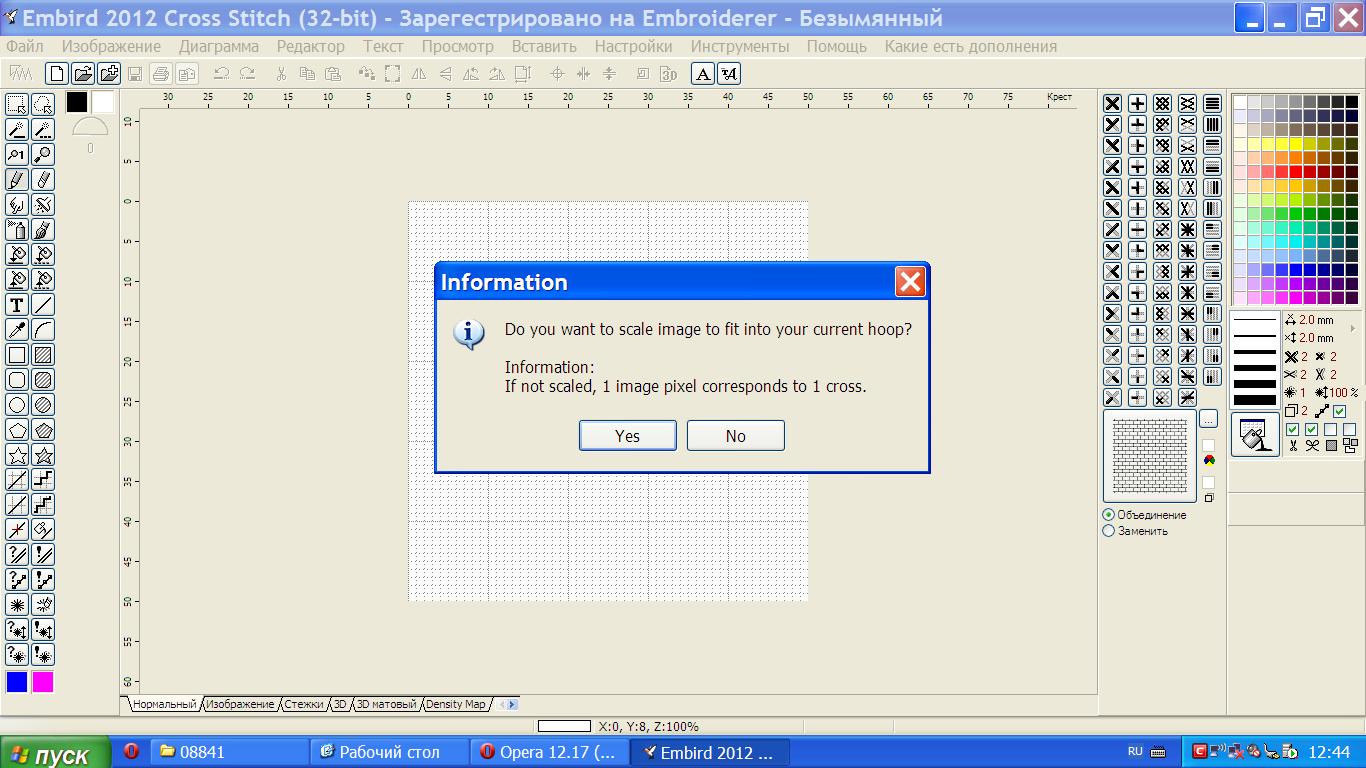This screenshot has width=1366, height=768.
Task: Click the large paint bucket fill button
Action: point(1255,435)
